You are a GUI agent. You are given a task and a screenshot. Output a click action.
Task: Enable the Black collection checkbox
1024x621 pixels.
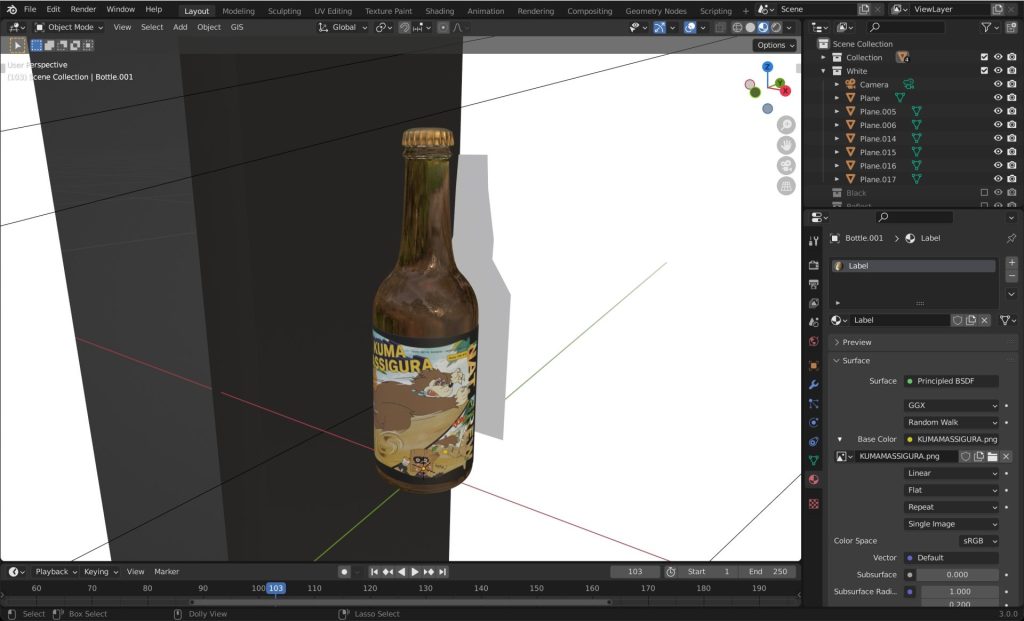[x=984, y=192]
